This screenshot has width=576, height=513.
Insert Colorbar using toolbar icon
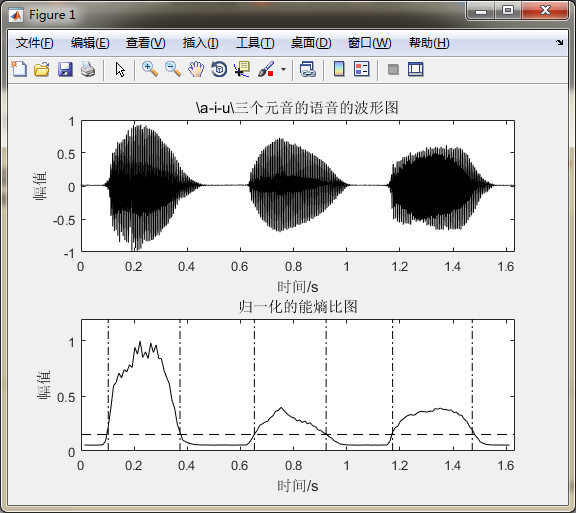pyautogui.click(x=339, y=69)
